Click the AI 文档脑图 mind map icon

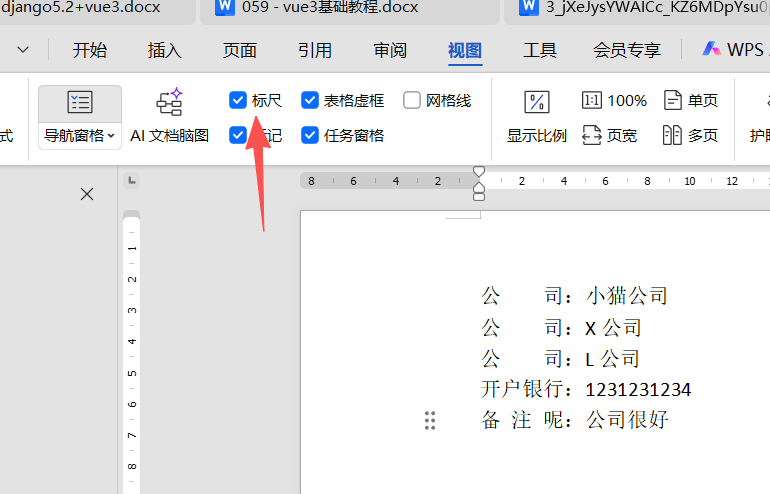coord(170,102)
